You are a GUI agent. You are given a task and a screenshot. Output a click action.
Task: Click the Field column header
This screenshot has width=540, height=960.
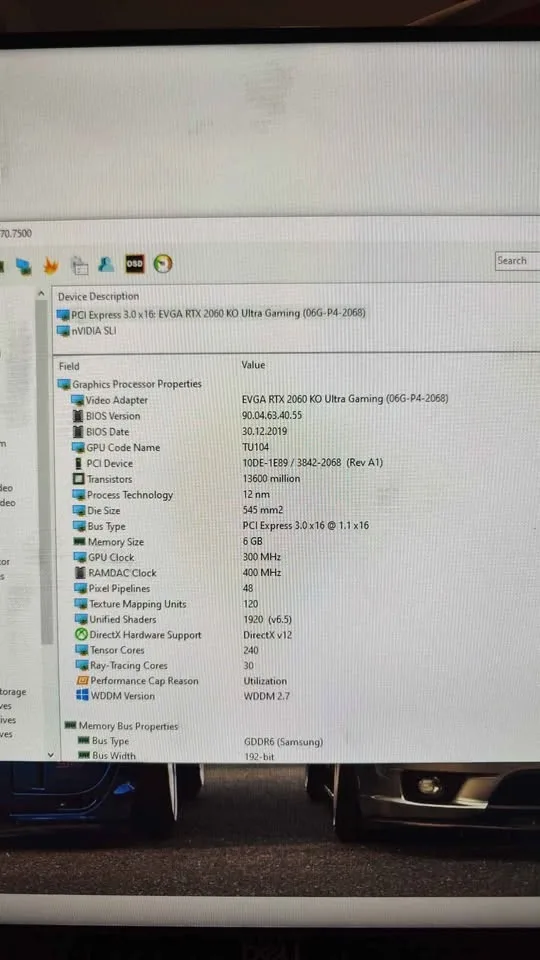pos(69,366)
